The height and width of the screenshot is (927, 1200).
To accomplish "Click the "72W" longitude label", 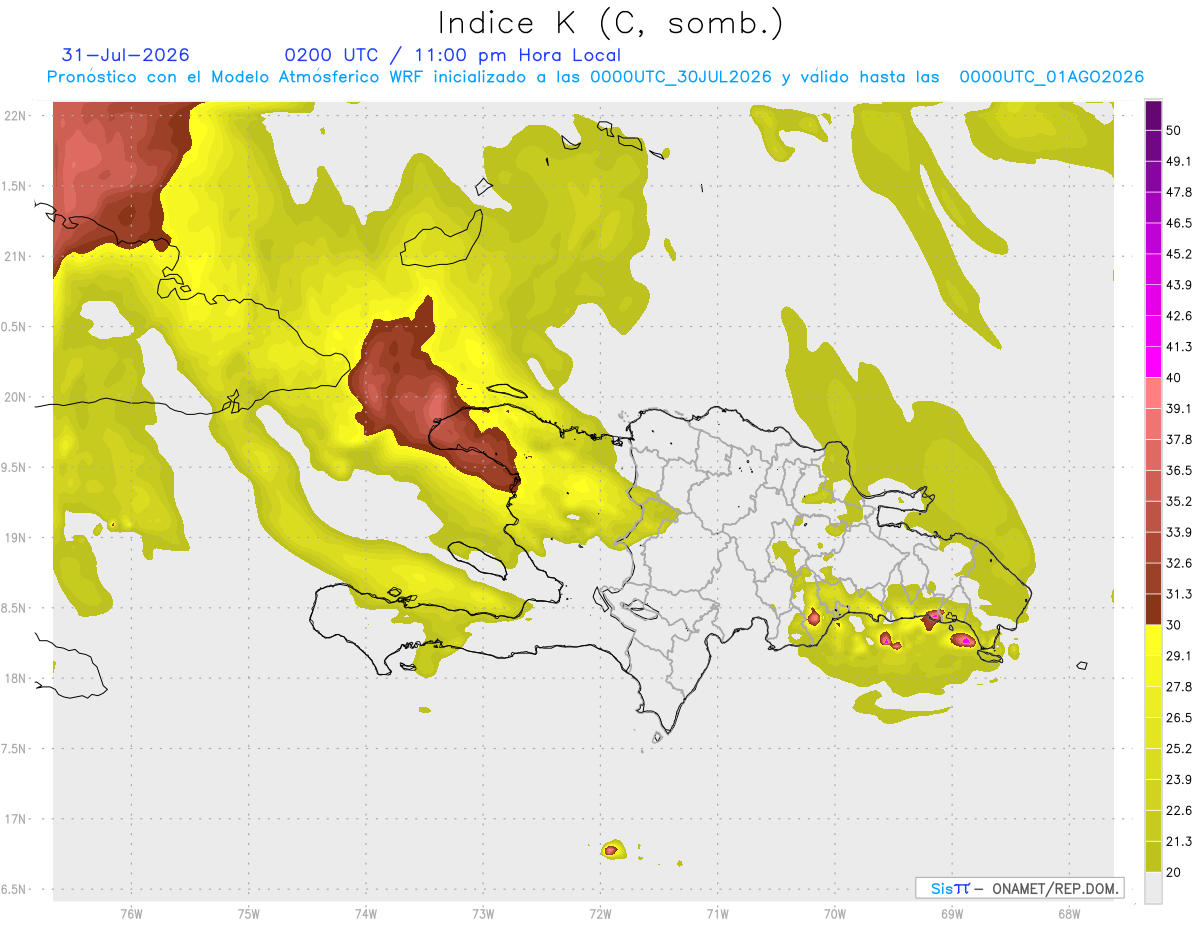I will point(600,915).
